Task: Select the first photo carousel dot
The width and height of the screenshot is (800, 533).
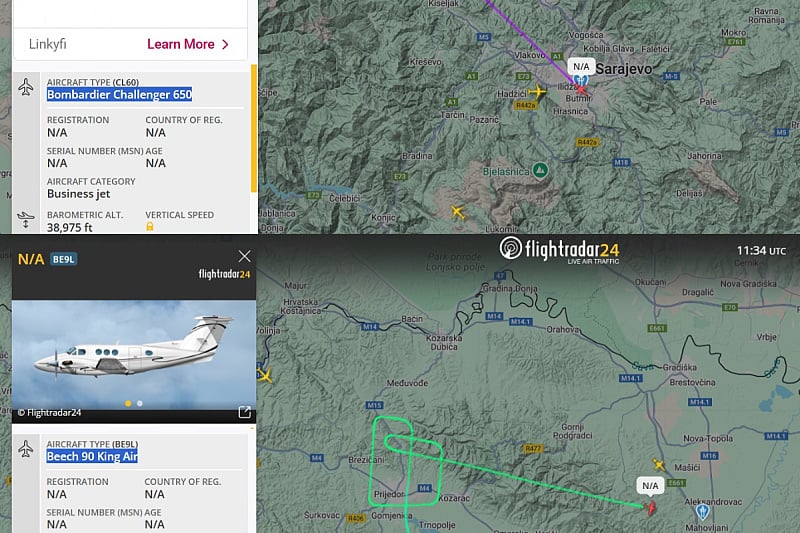Action: (128, 403)
